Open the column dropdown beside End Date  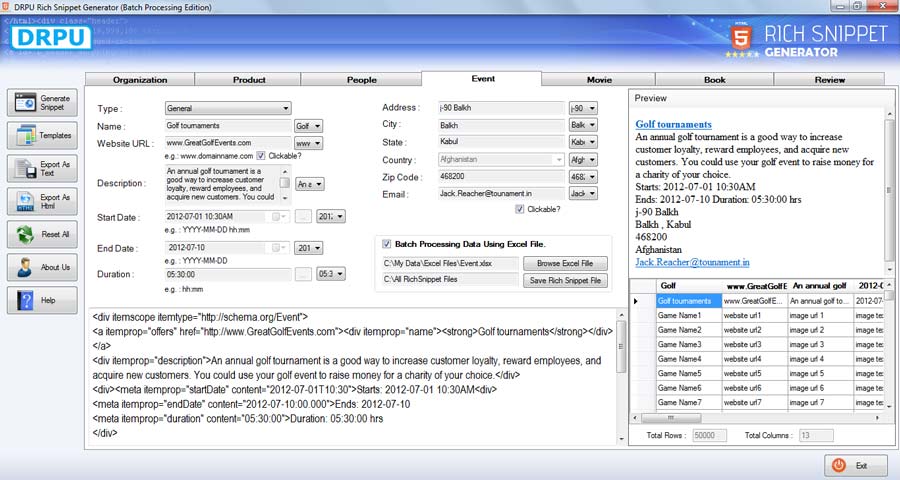click(309, 247)
